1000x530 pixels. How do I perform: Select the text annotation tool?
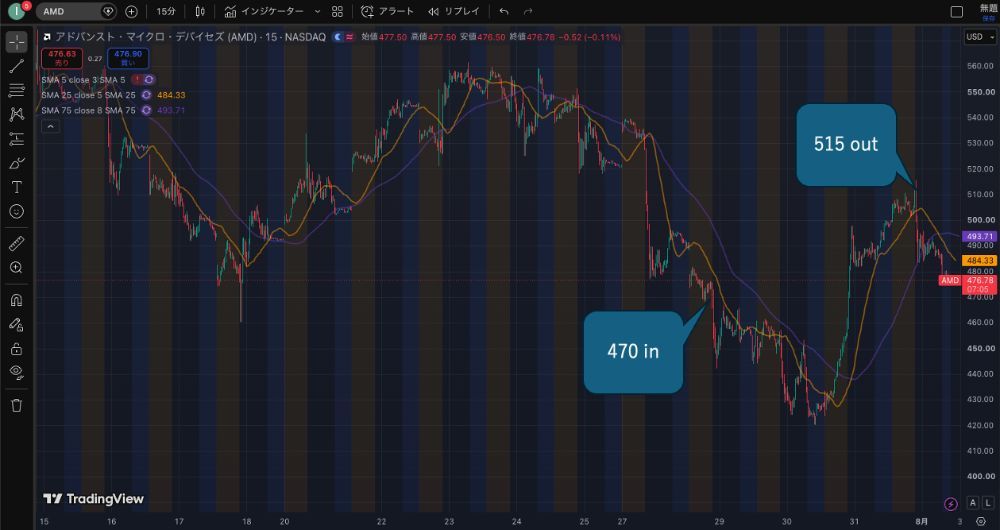coord(17,187)
